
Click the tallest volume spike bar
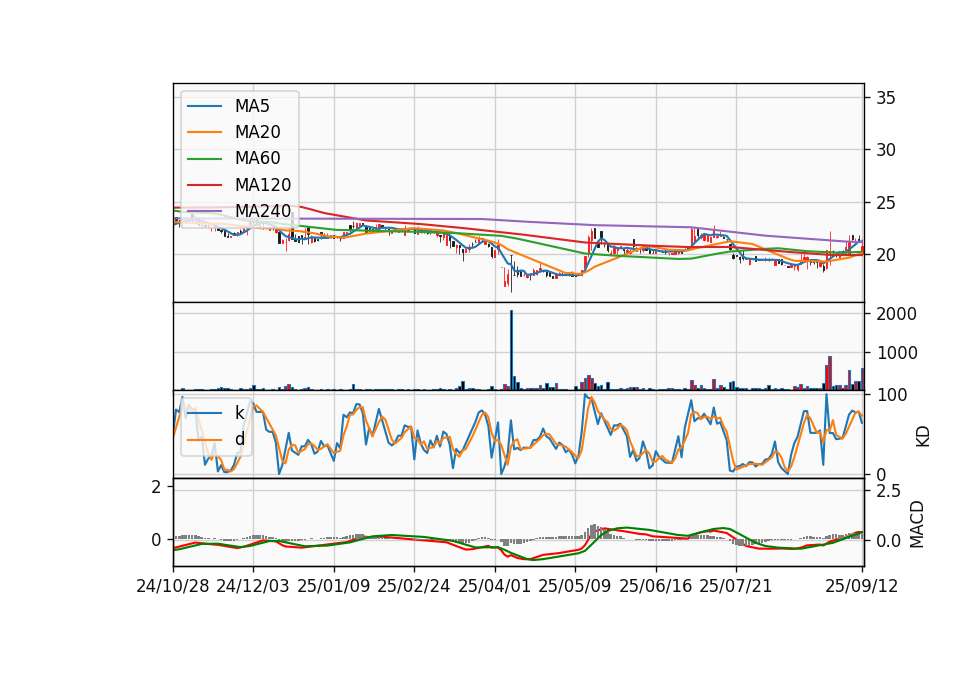(512, 350)
